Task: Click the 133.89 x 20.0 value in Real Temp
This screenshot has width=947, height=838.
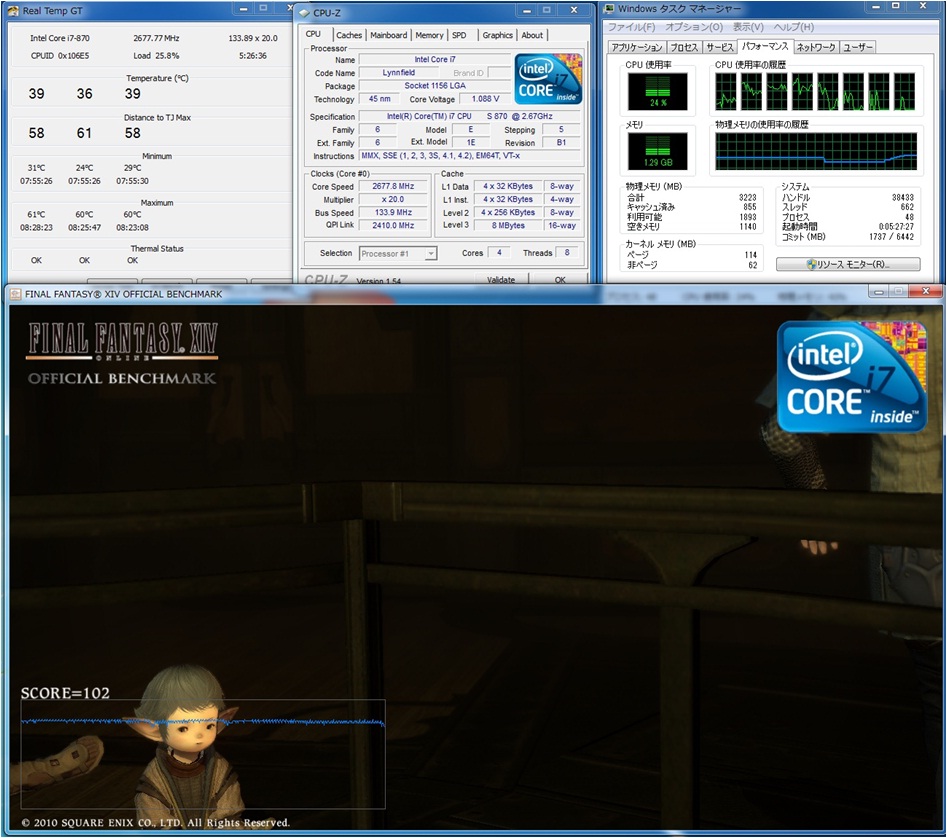Action: tap(253, 38)
